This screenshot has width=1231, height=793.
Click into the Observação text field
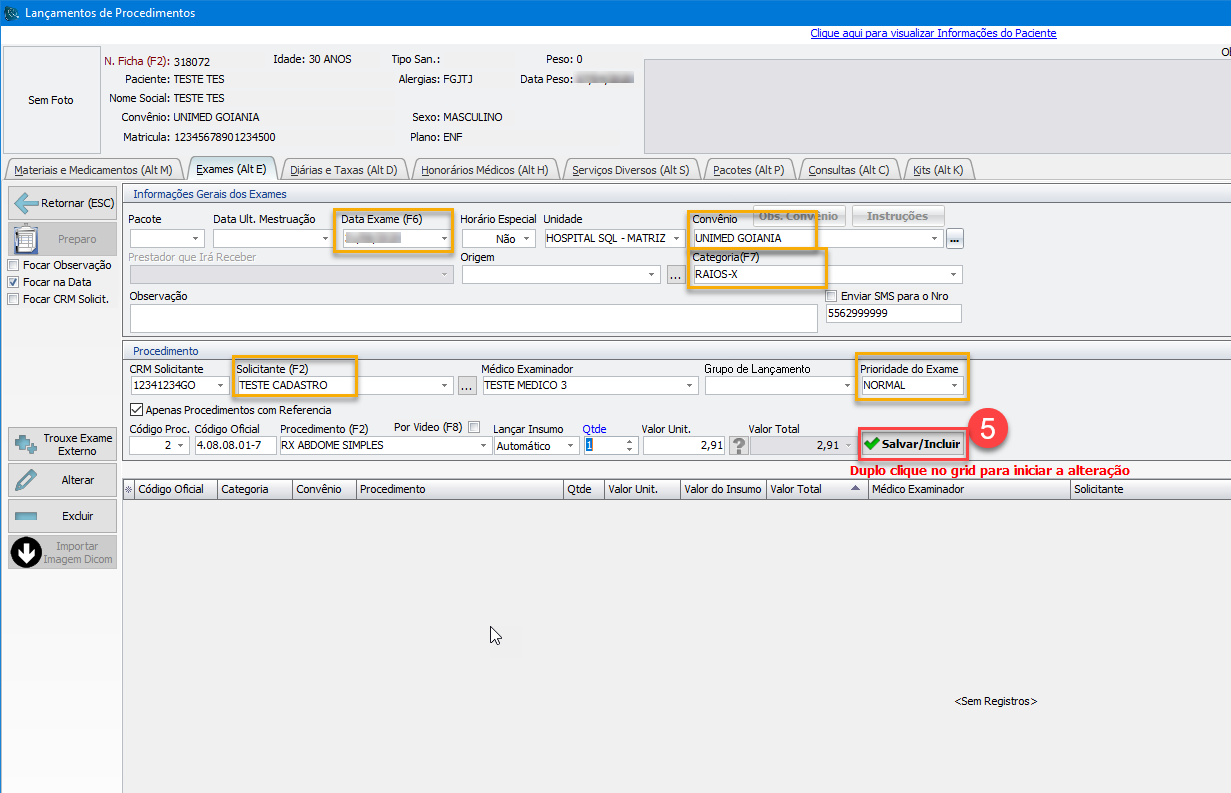coord(472,318)
